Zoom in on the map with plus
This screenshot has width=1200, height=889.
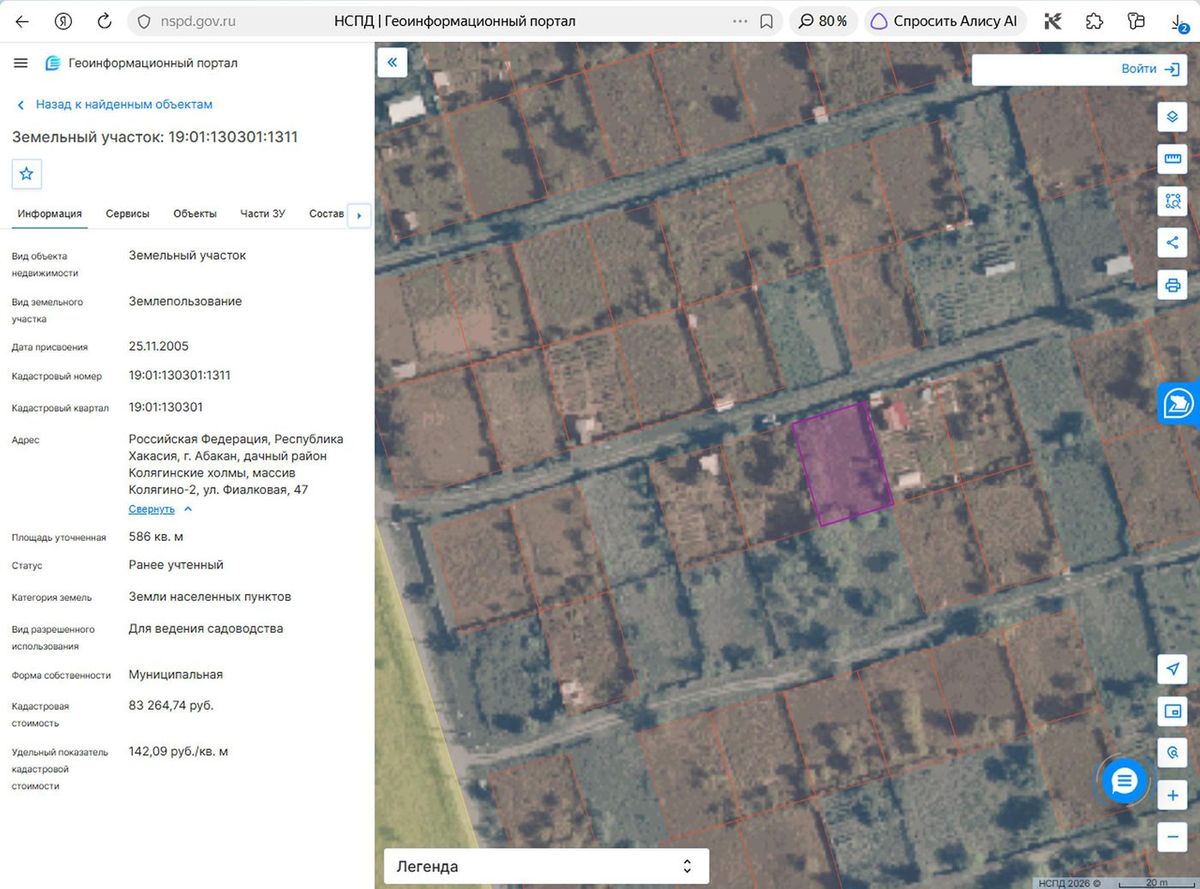(x=1172, y=796)
